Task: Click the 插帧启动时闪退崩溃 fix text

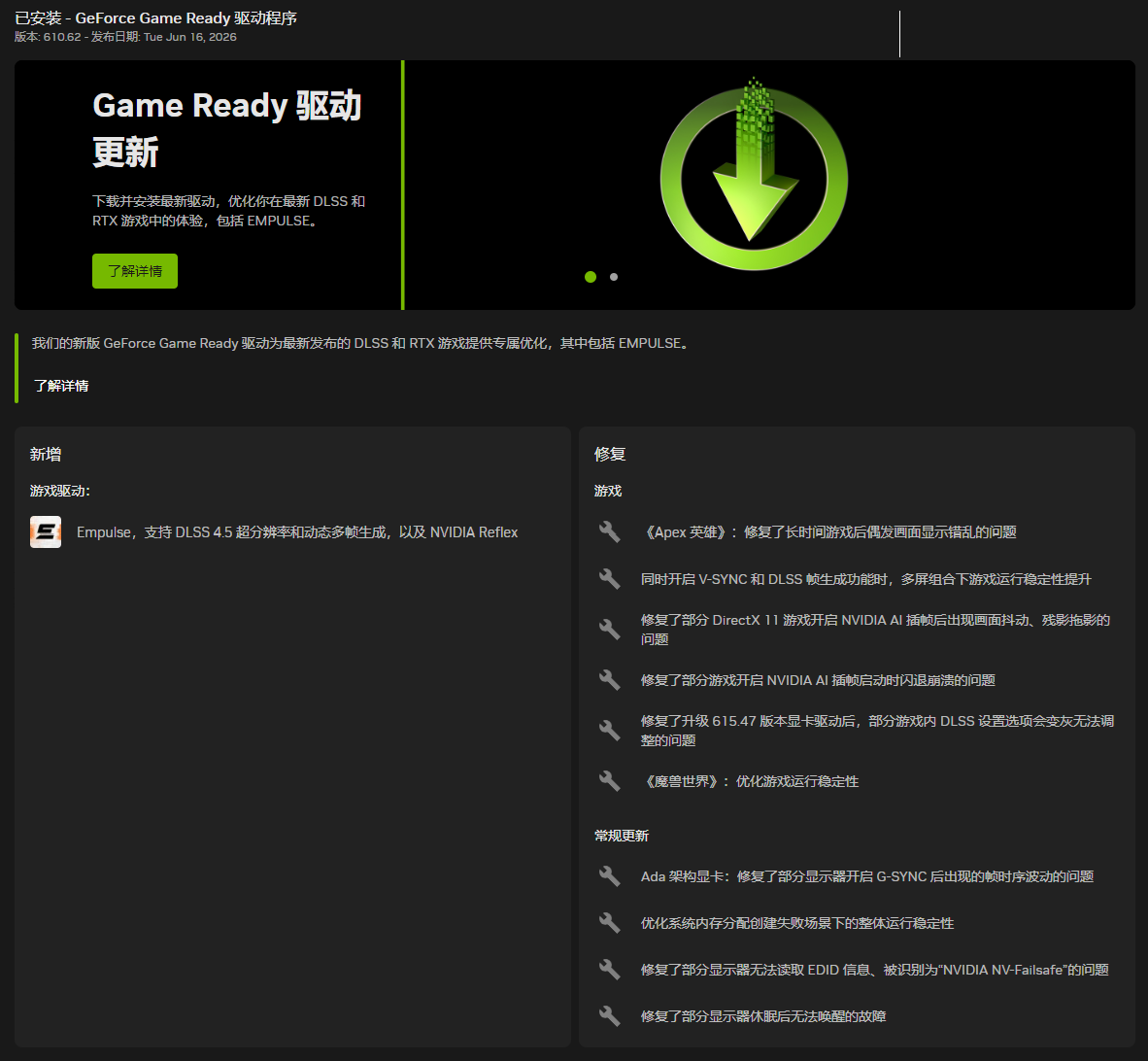Action: point(818,680)
